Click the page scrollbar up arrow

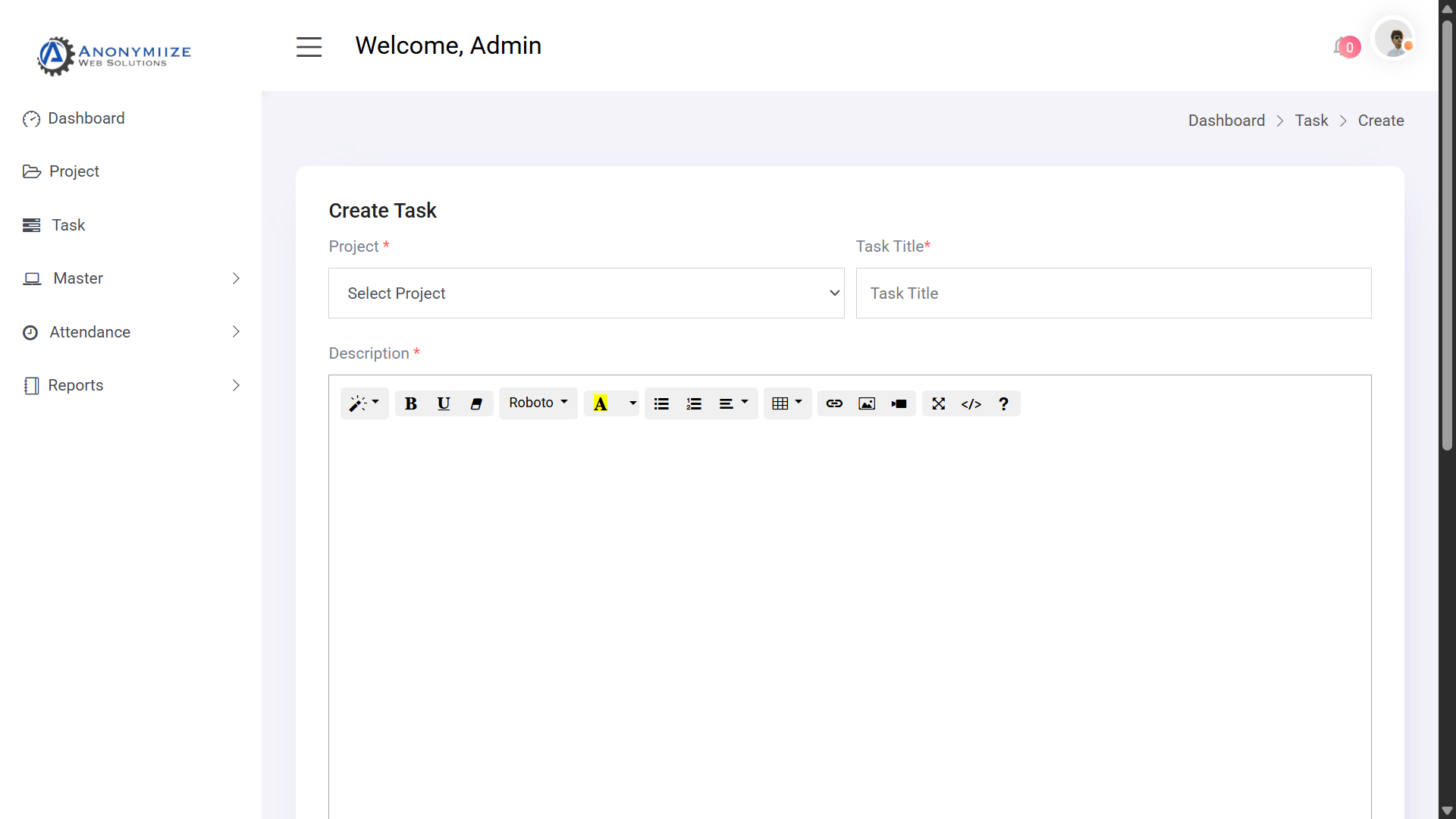point(1447,8)
